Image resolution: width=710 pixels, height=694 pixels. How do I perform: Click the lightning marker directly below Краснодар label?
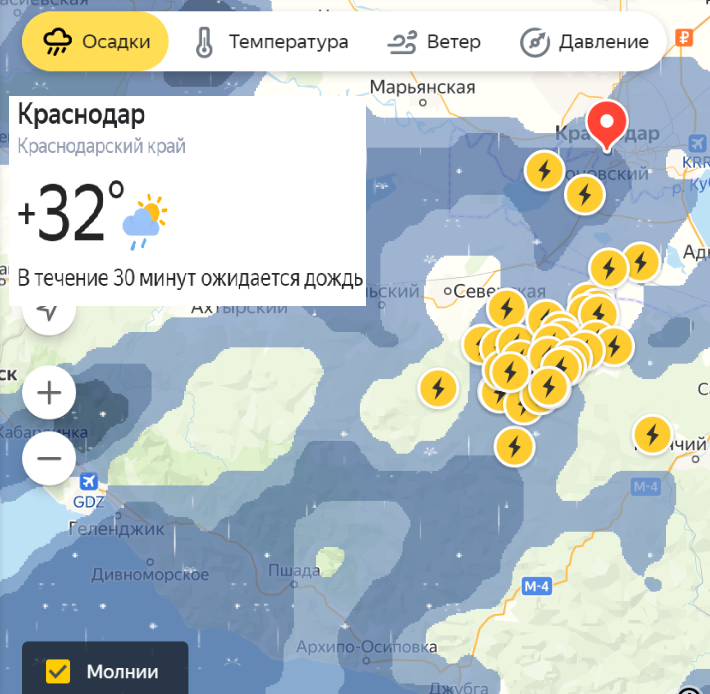544,171
